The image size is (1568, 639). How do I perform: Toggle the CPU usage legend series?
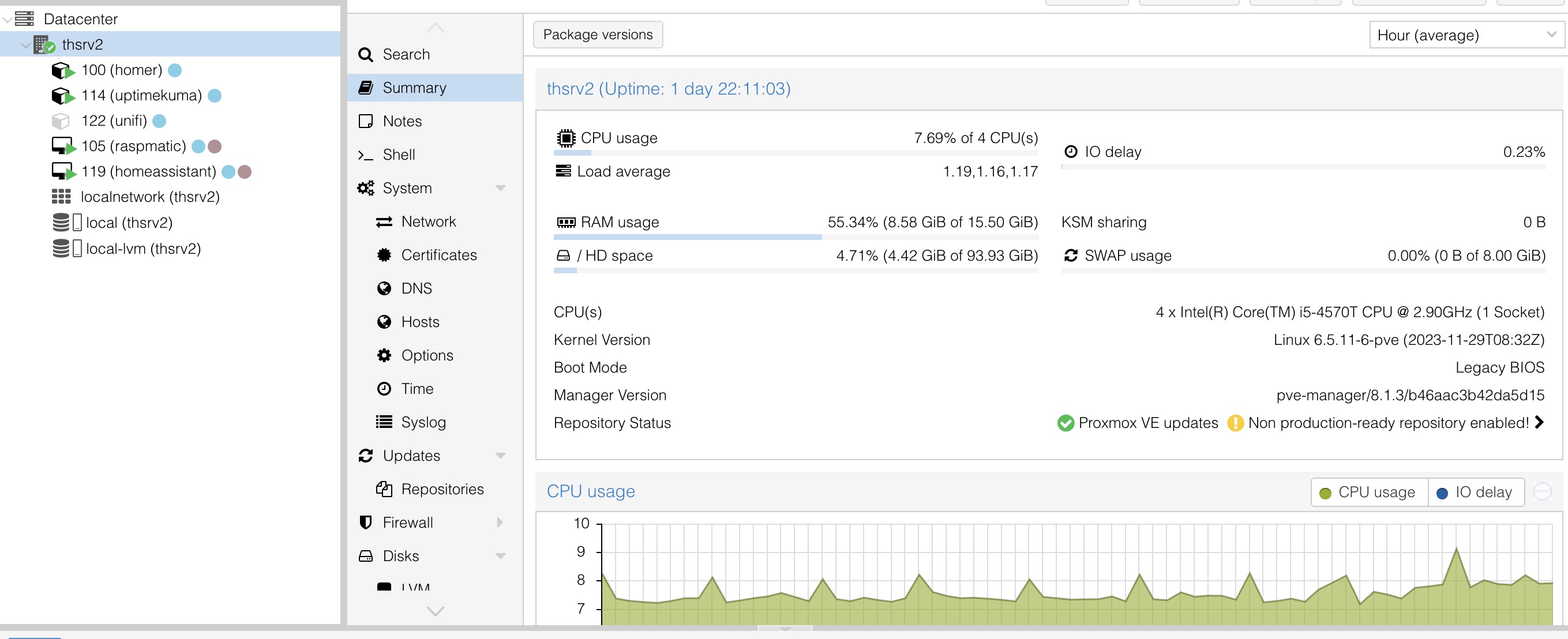pyautogui.click(x=1368, y=493)
